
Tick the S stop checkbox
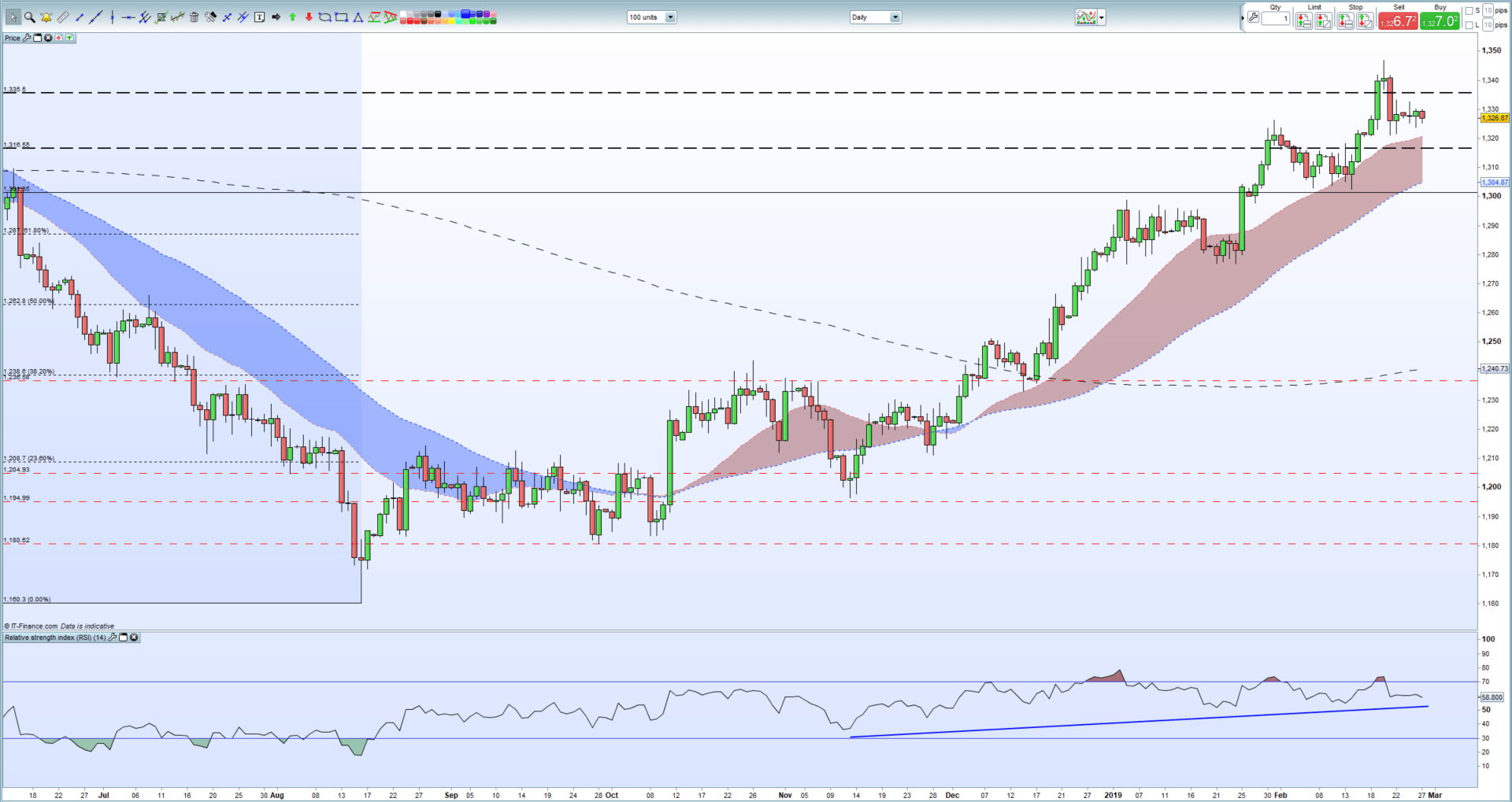pyautogui.click(x=1469, y=10)
